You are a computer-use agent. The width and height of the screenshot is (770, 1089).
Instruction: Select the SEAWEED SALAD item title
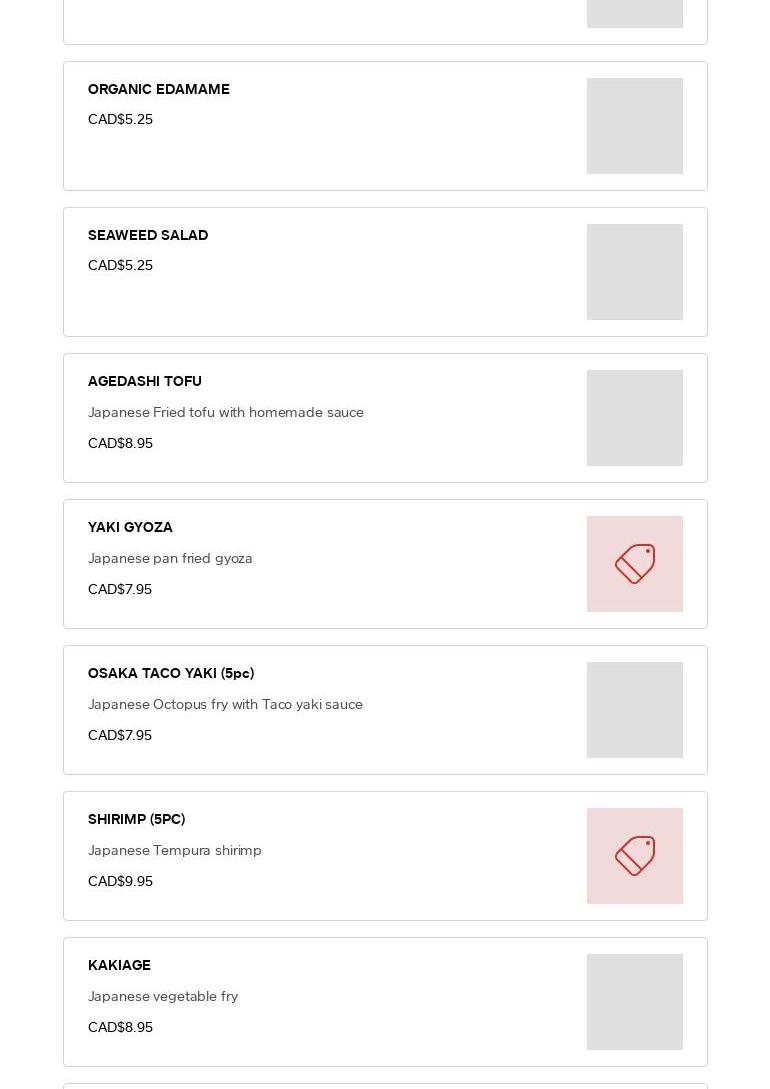pyautogui.click(x=148, y=235)
